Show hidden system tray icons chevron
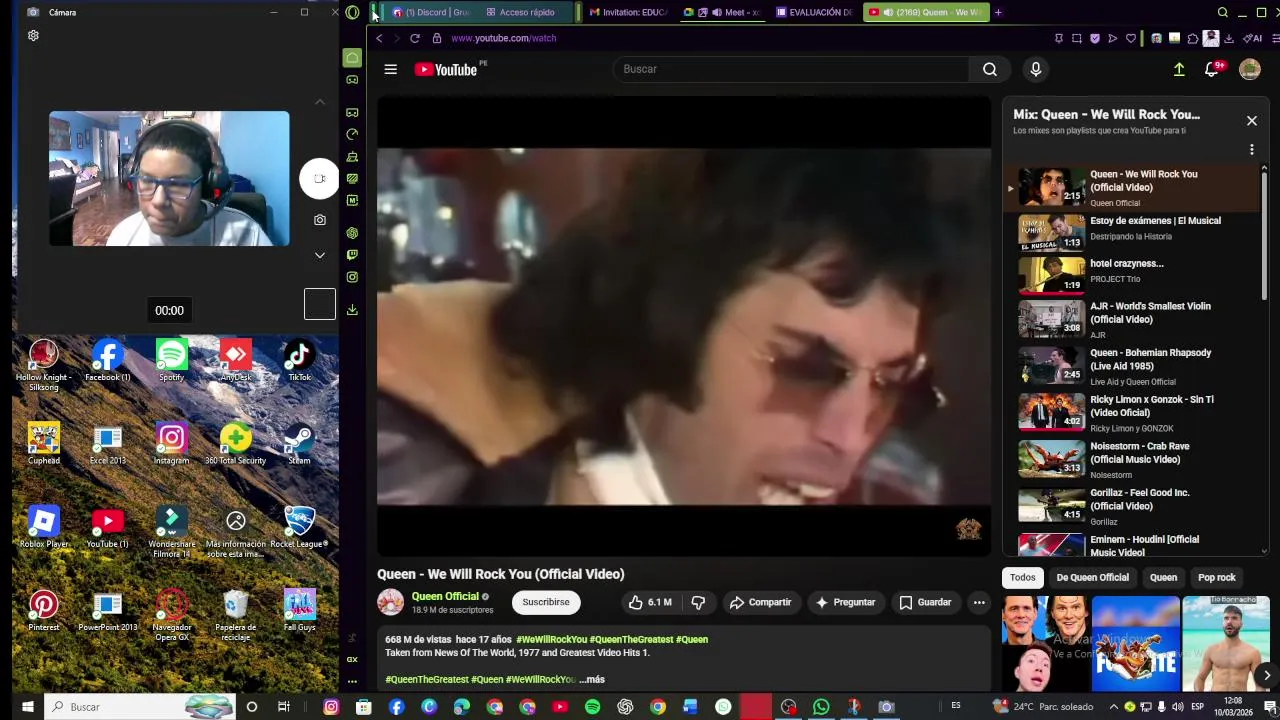Image resolution: width=1280 pixels, height=720 pixels. 1114,707
